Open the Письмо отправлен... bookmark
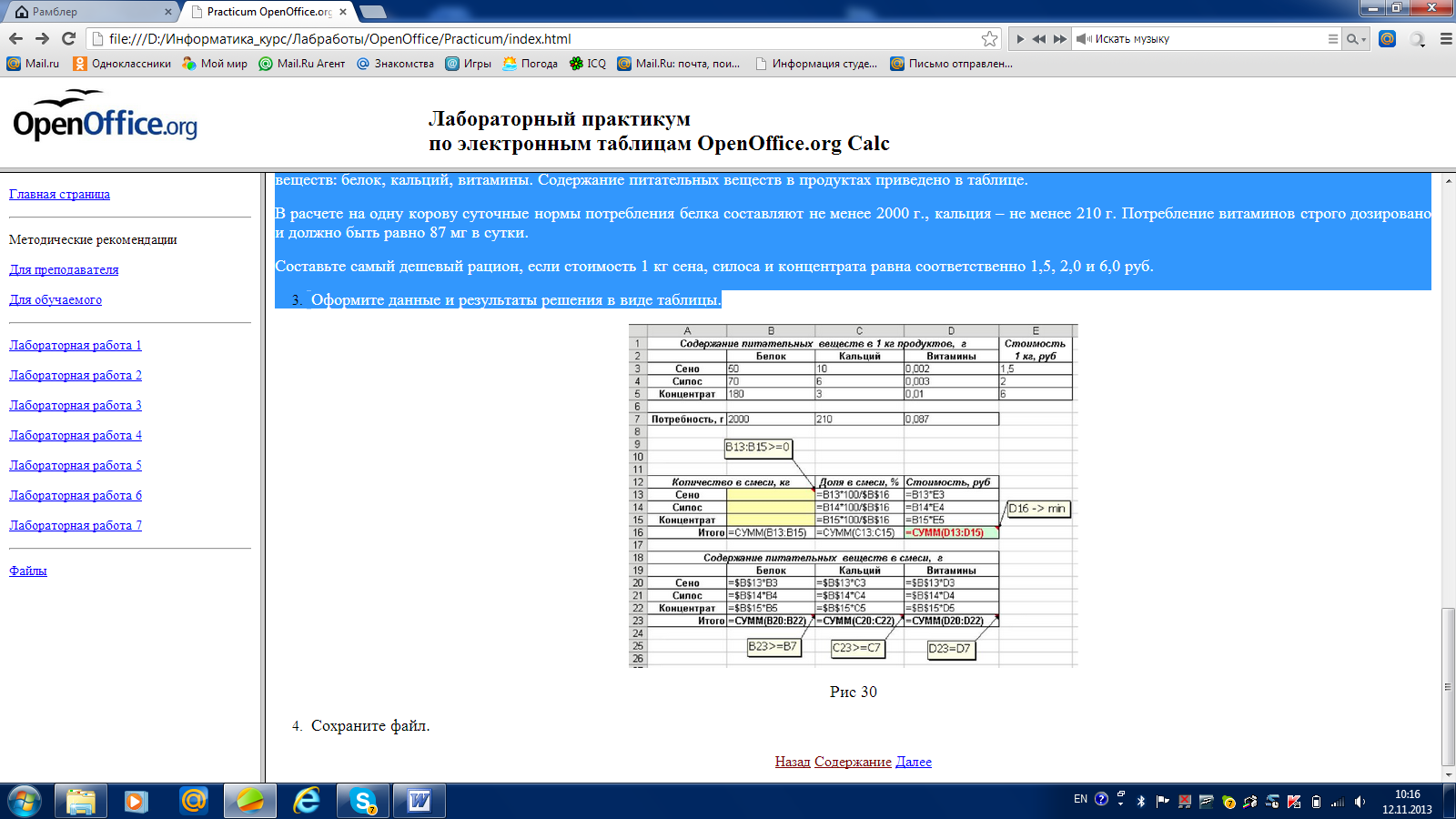The width and height of the screenshot is (1456, 819). click(x=951, y=64)
